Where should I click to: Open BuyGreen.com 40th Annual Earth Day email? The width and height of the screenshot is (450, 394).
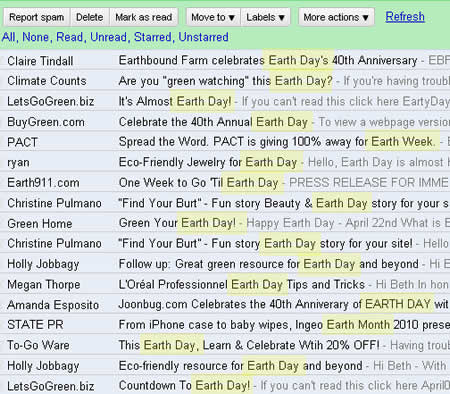(225, 122)
